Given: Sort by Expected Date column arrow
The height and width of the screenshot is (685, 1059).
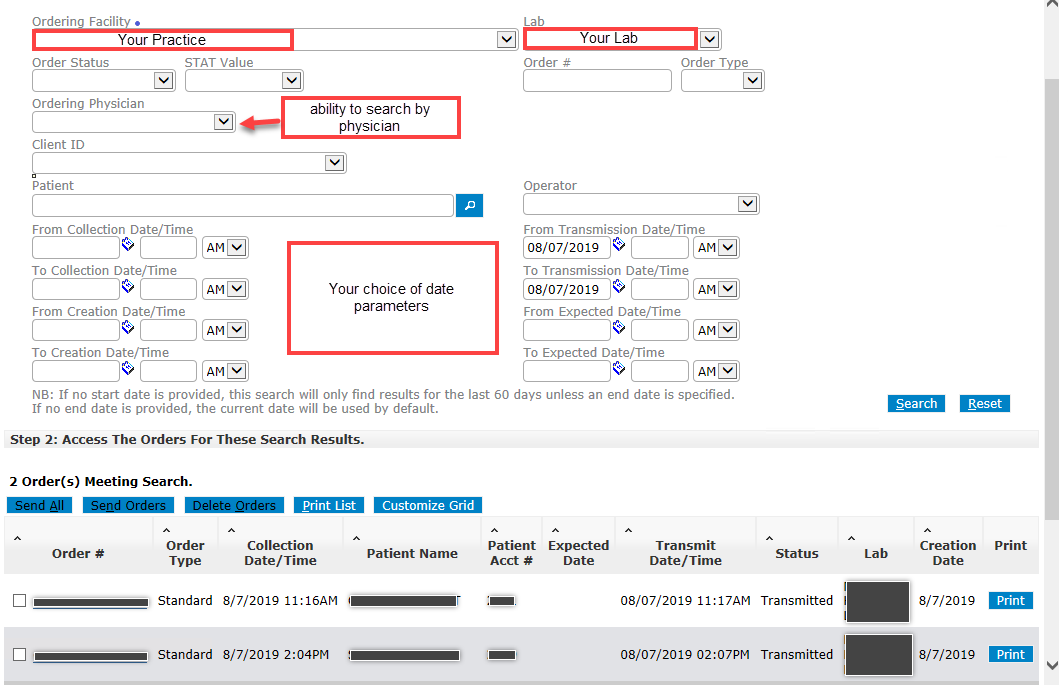Looking at the screenshot, I should tap(555, 530).
